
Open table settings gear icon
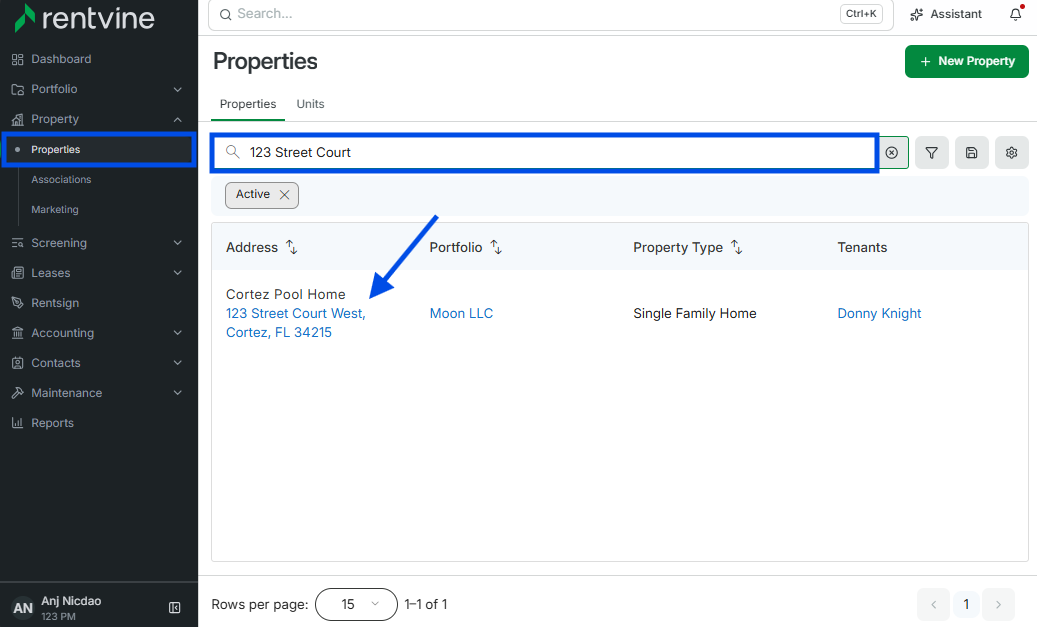click(1011, 153)
